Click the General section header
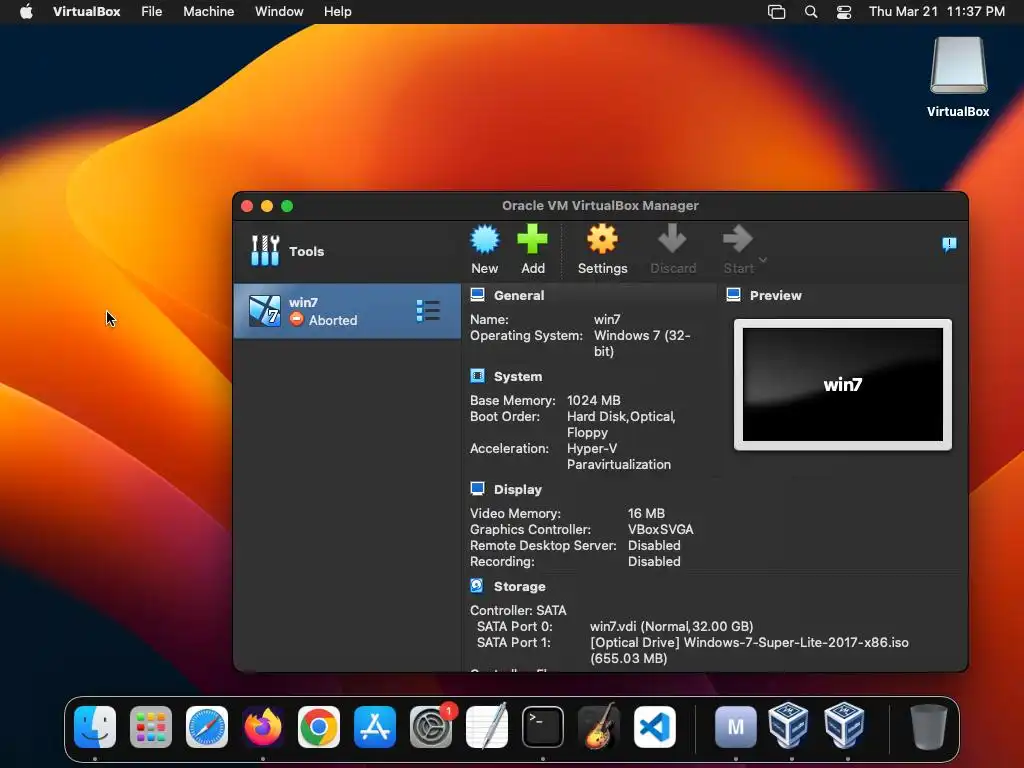Viewport: 1024px width, 768px height. [x=519, y=295]
